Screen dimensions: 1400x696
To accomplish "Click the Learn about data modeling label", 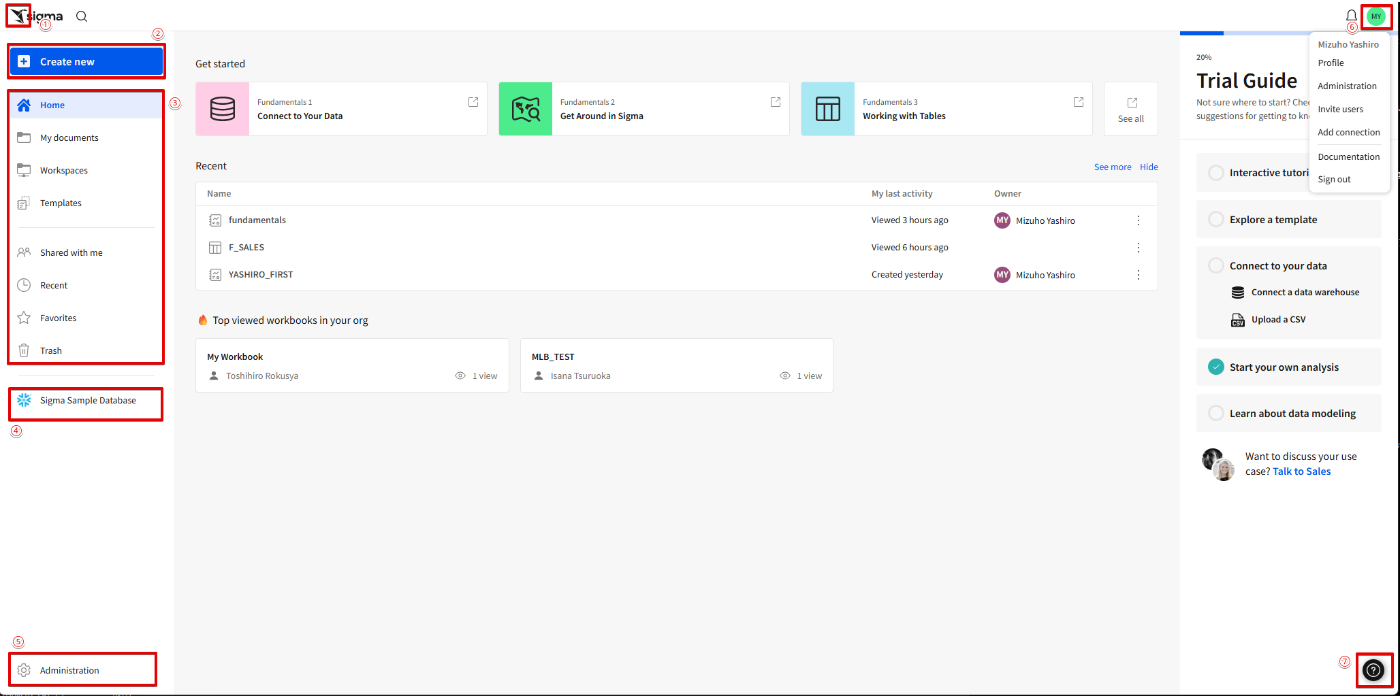I will coord(1293,413).
